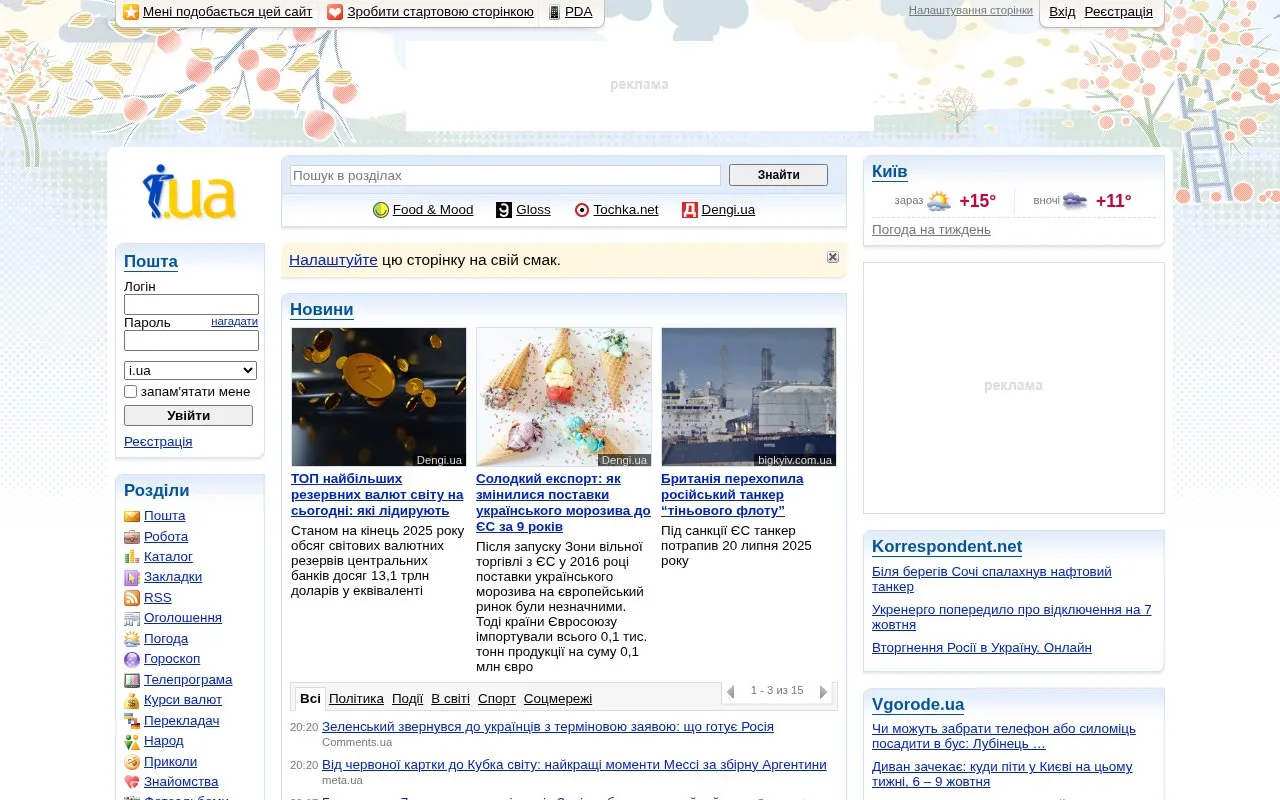Open the 'Новини' section heading

point(322,310)
